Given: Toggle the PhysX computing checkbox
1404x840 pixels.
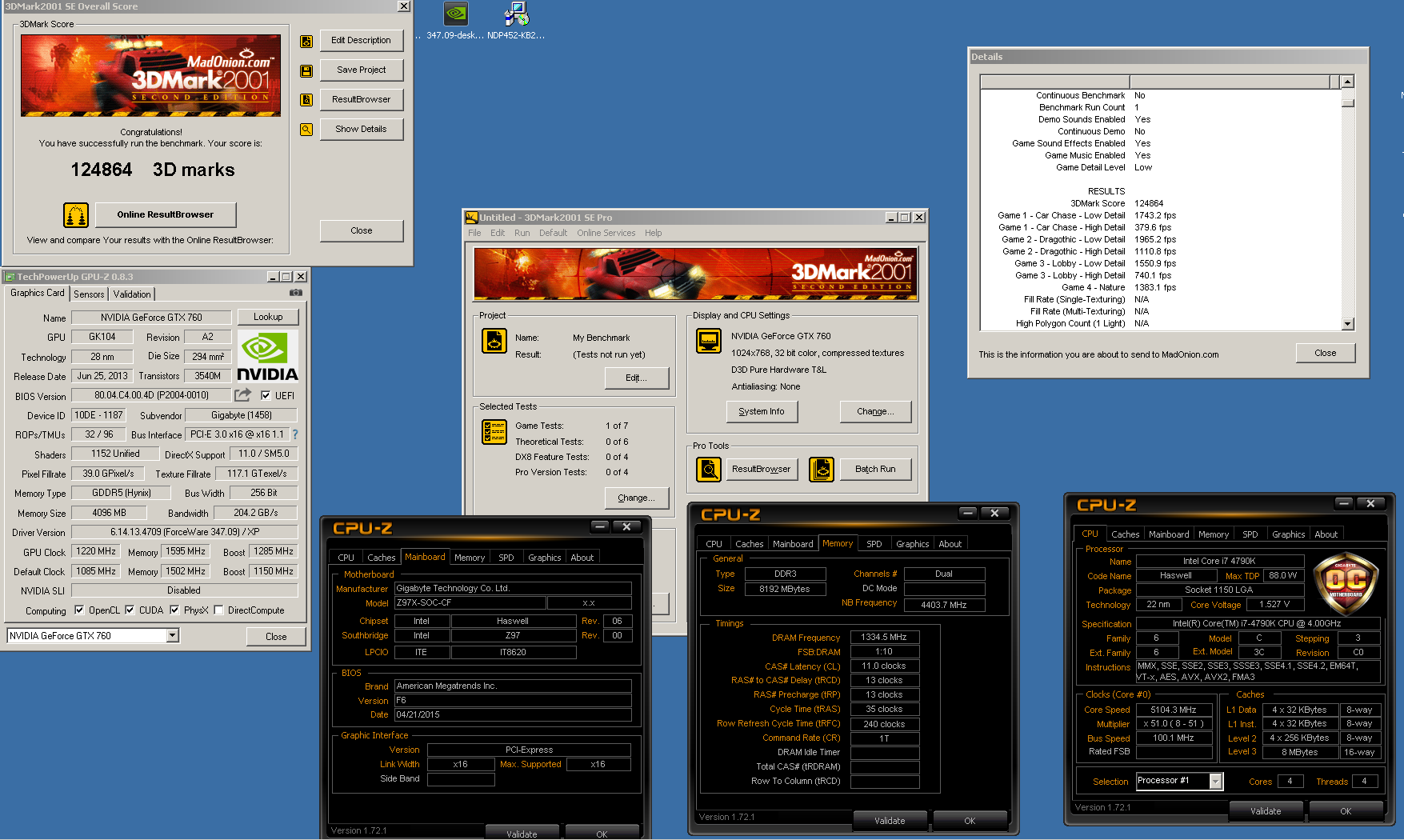Looking at the screenshot, I should [174, 610].
